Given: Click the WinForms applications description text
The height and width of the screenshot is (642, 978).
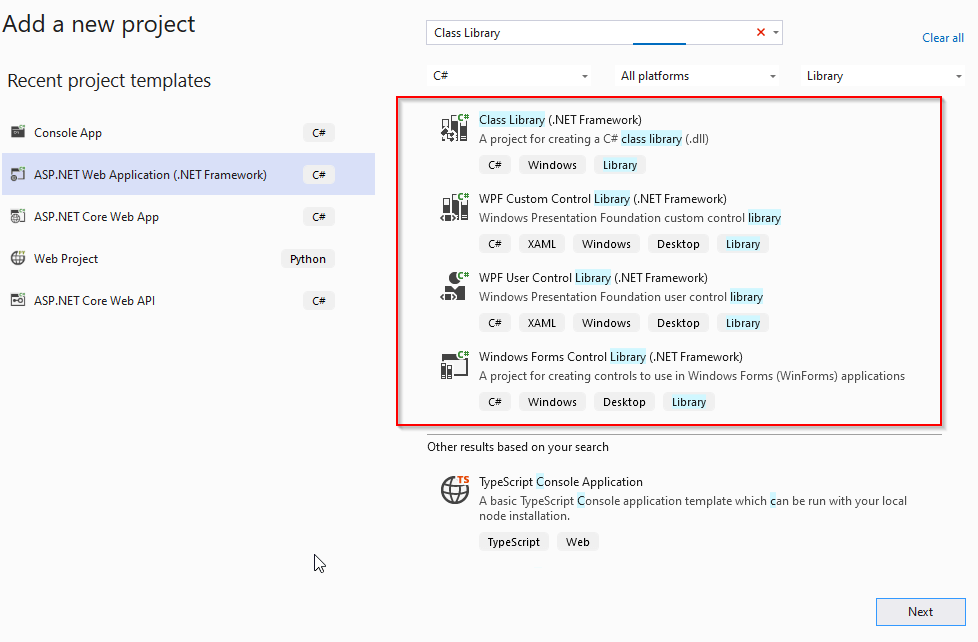Looking at the screenshot, I should [x=692, y=376].
